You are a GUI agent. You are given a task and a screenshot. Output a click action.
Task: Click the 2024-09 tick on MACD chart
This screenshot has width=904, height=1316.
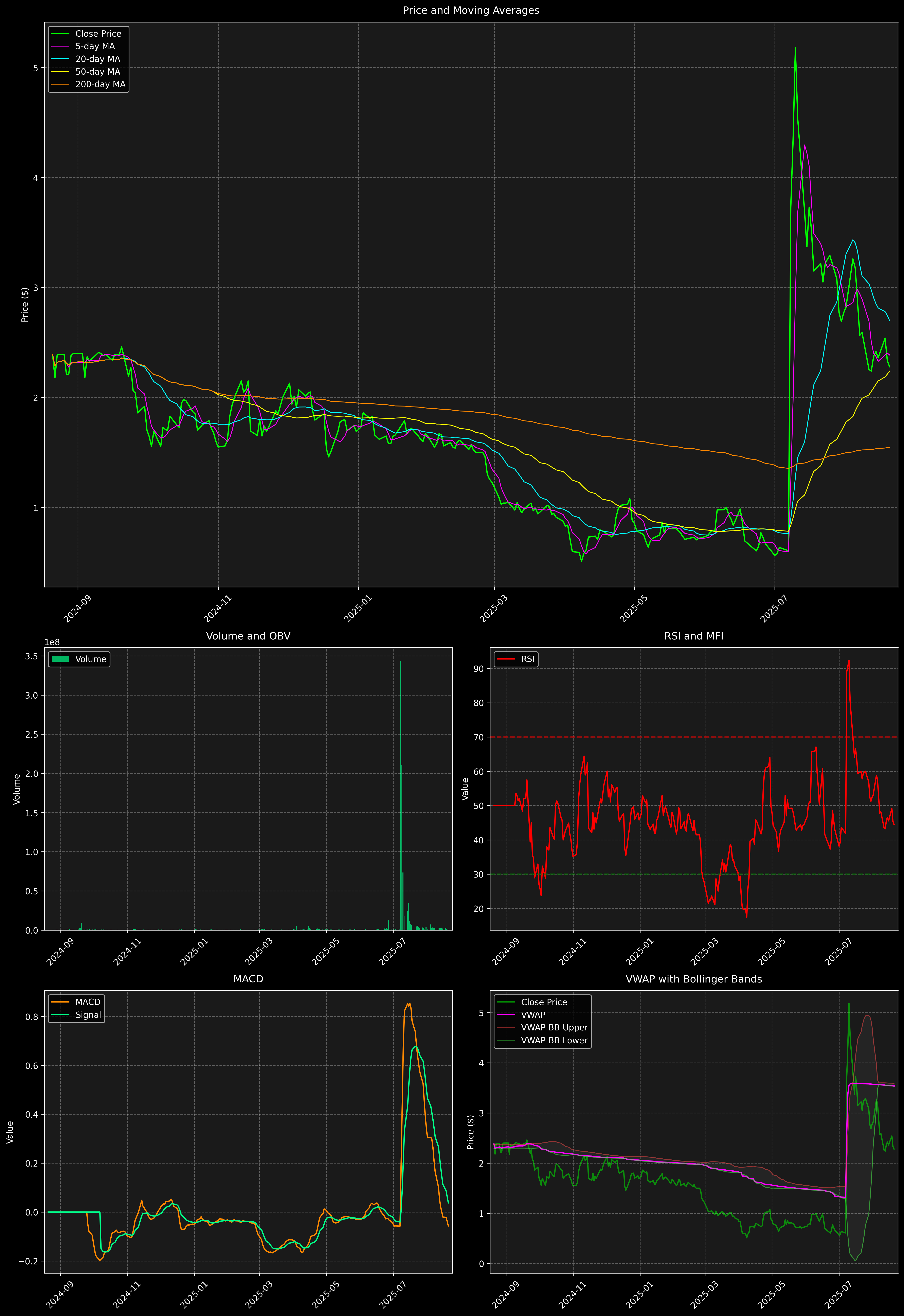pyautogui.click(x=59, y=1295)
